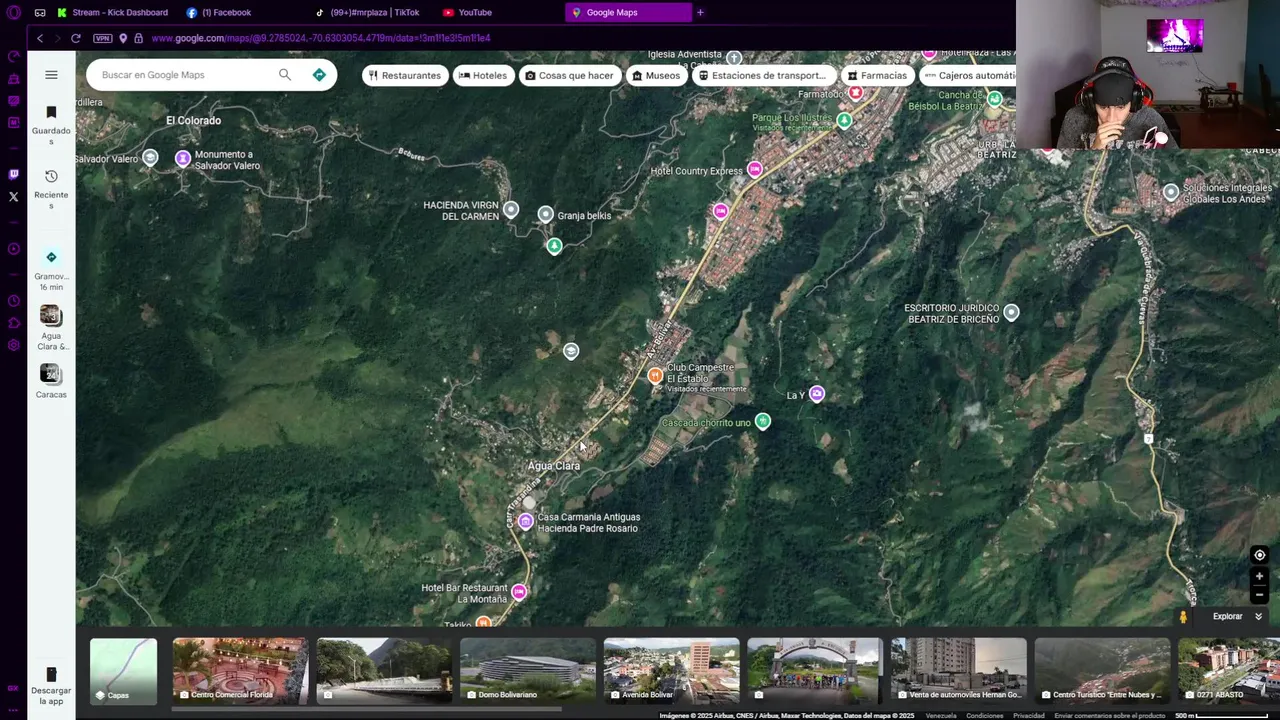Open Twitch icon in Opera sidebar

coord(13,174)
